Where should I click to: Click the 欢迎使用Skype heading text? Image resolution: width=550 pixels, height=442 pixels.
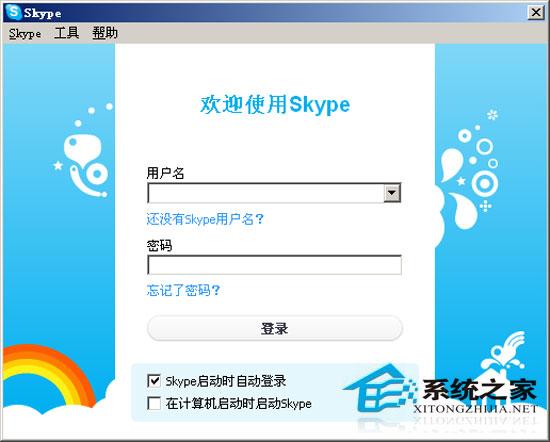click(x=275, y=105)
